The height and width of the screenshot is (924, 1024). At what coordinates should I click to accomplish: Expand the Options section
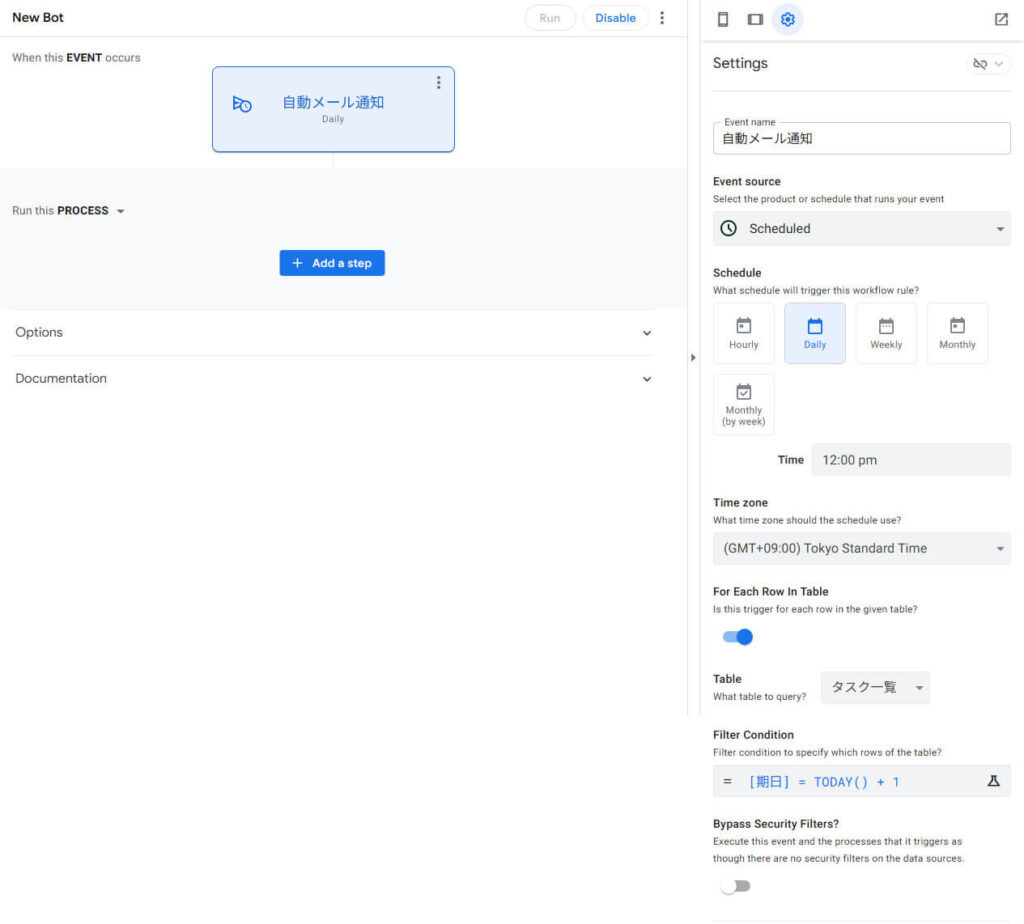pos(332,333)
